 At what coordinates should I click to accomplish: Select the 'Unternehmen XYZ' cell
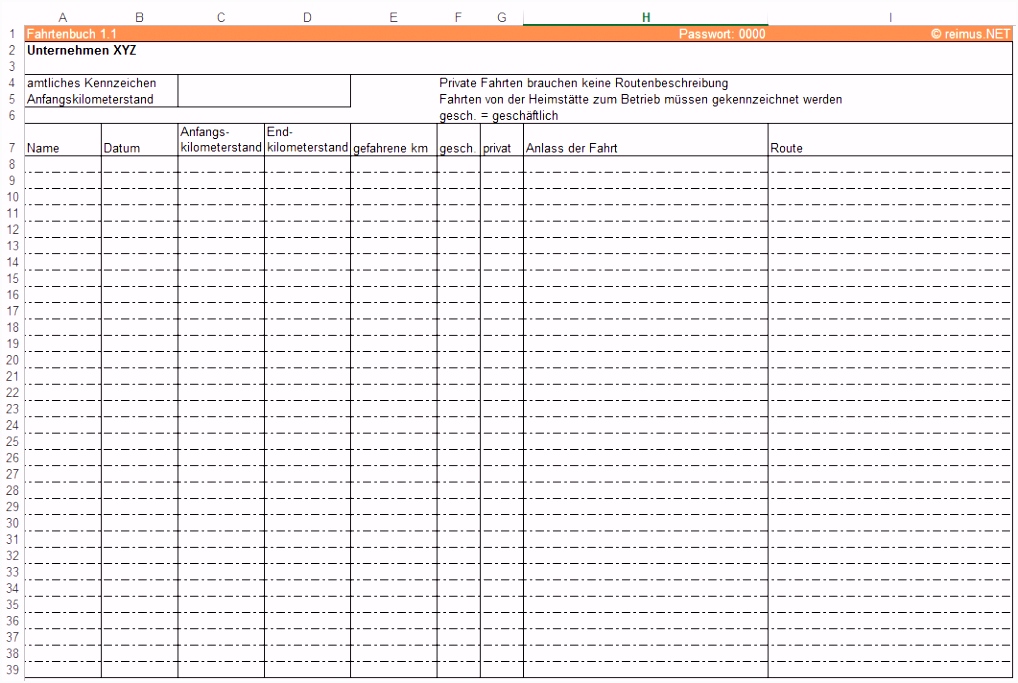click(82, 51)
